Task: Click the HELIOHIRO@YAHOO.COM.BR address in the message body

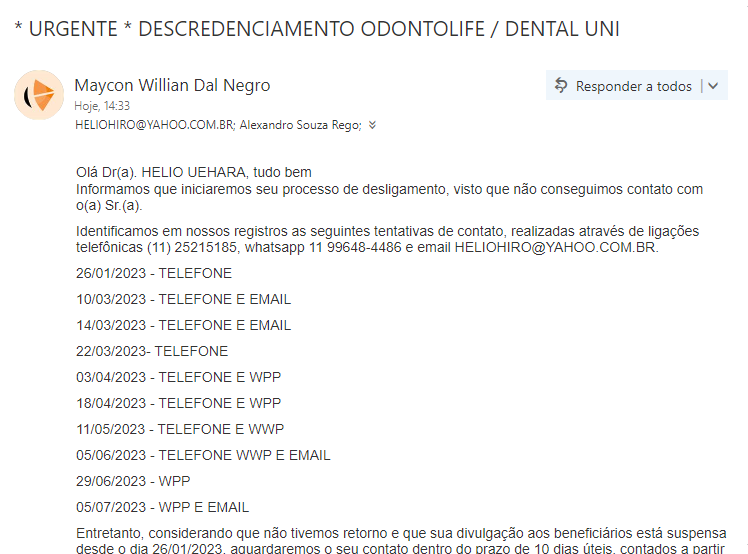Action: 556,247
